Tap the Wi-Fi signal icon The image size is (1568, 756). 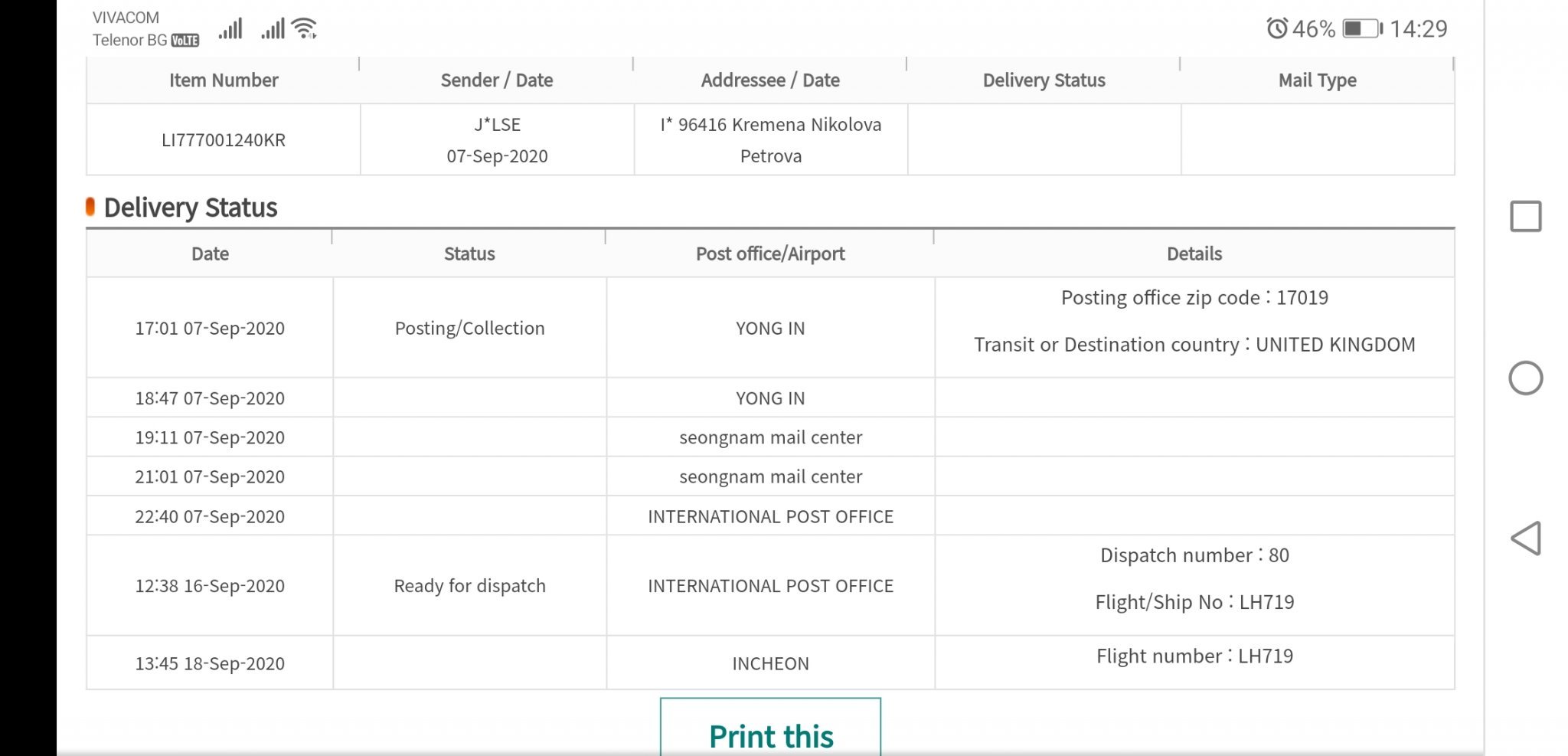(x=305, y=29)
